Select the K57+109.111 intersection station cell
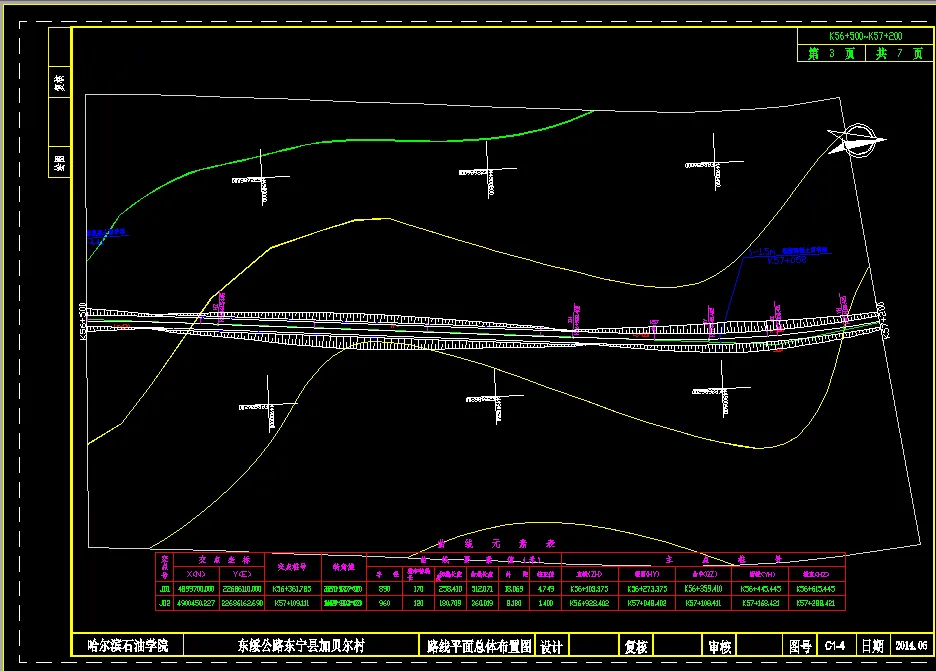936x671 pixels. click(292, 603)
